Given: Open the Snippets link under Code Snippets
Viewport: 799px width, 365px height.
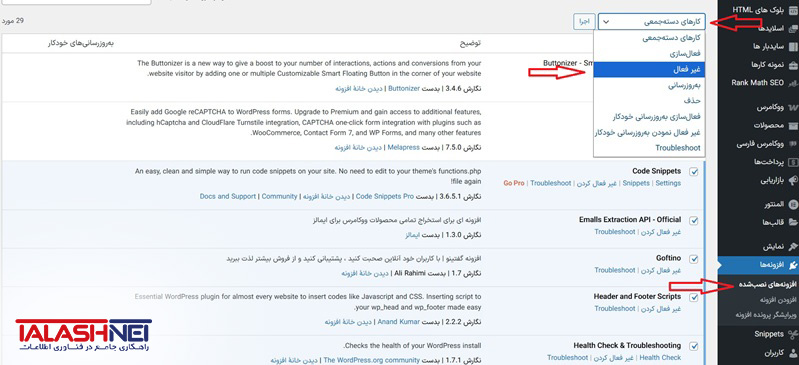Looking at the screenshot, I should (x=636, y=183).
